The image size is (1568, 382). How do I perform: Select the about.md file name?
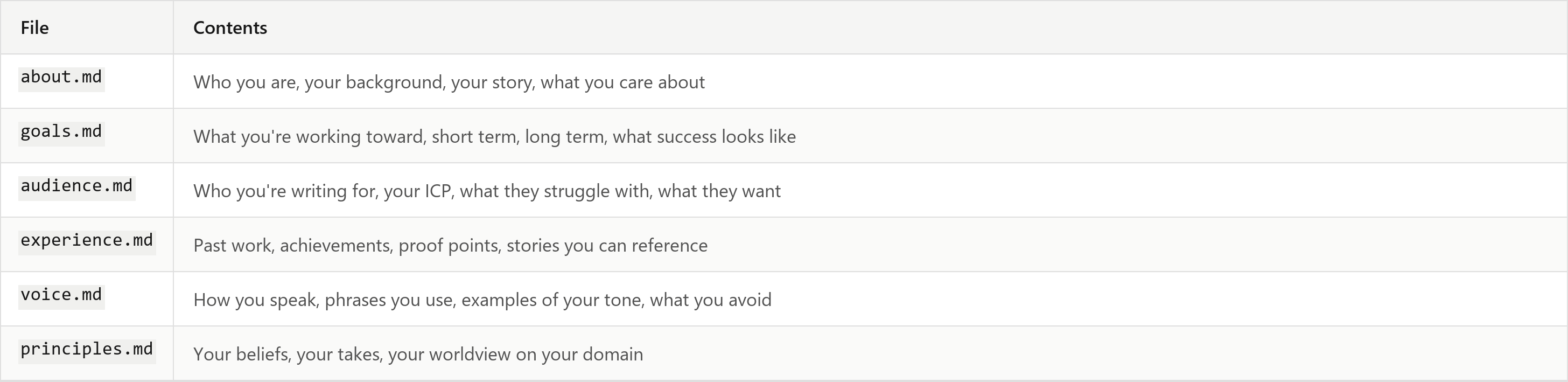[x=61, y=78]
